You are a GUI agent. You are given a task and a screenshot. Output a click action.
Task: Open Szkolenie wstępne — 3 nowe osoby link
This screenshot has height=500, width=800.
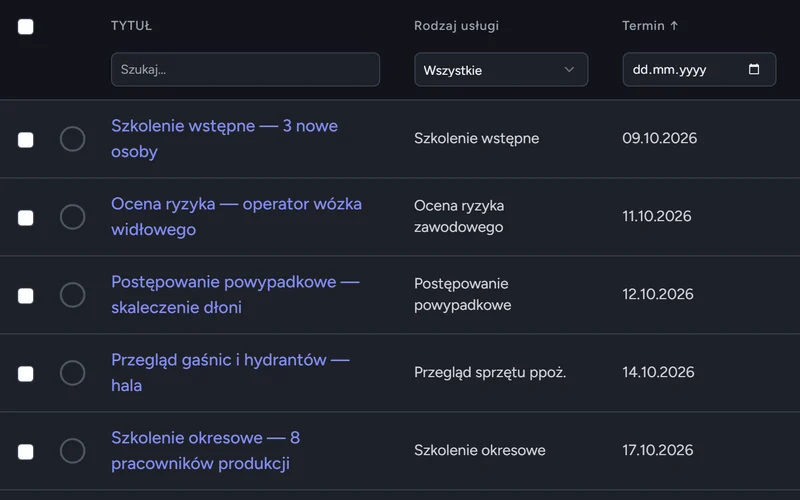pos(224,139)
